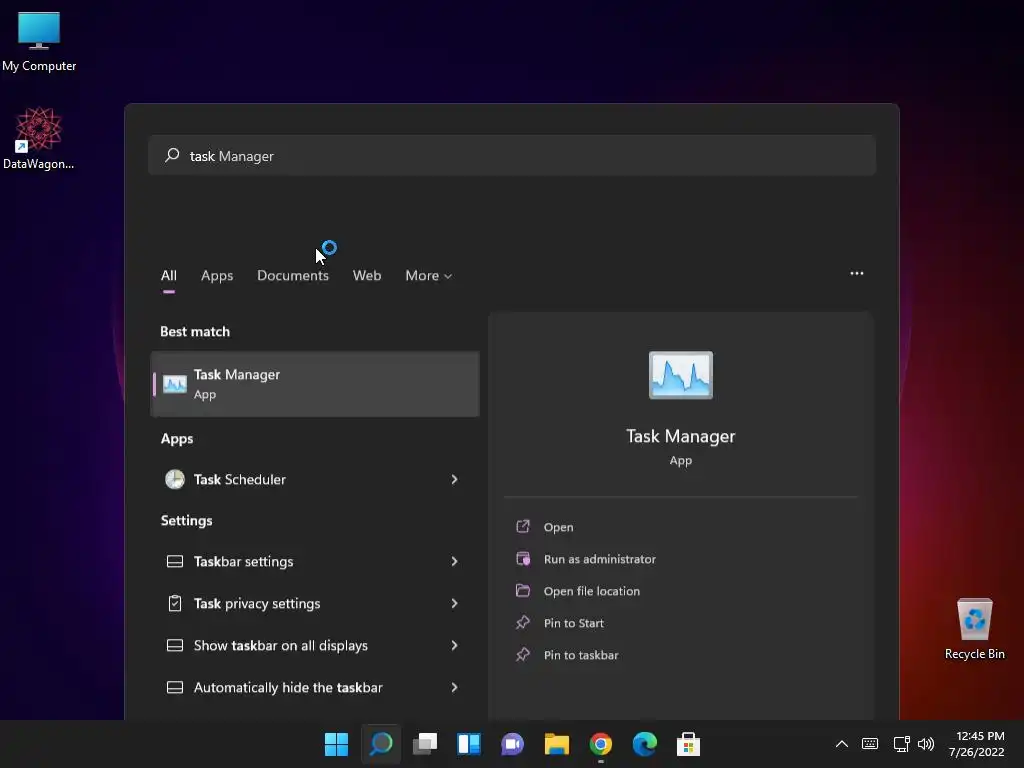Switch to the Apps filter tab

click(x=217, y=276)
